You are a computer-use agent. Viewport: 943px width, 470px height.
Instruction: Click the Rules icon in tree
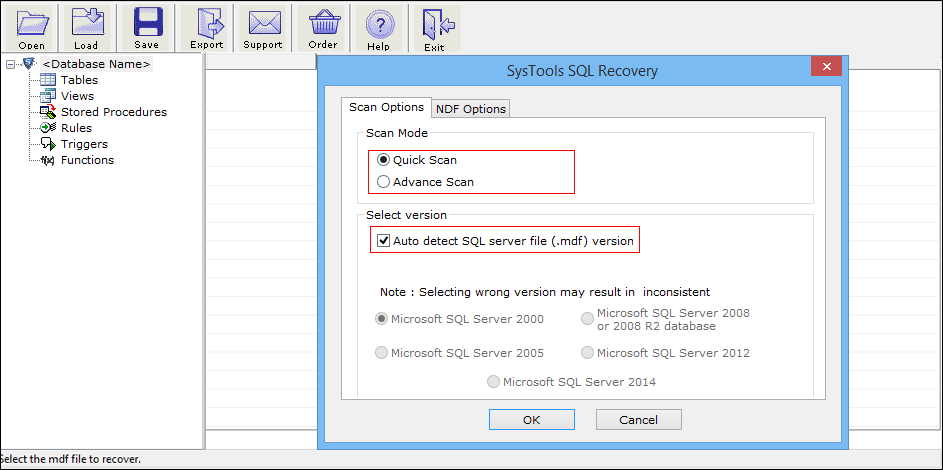click(x=48, y=128)
